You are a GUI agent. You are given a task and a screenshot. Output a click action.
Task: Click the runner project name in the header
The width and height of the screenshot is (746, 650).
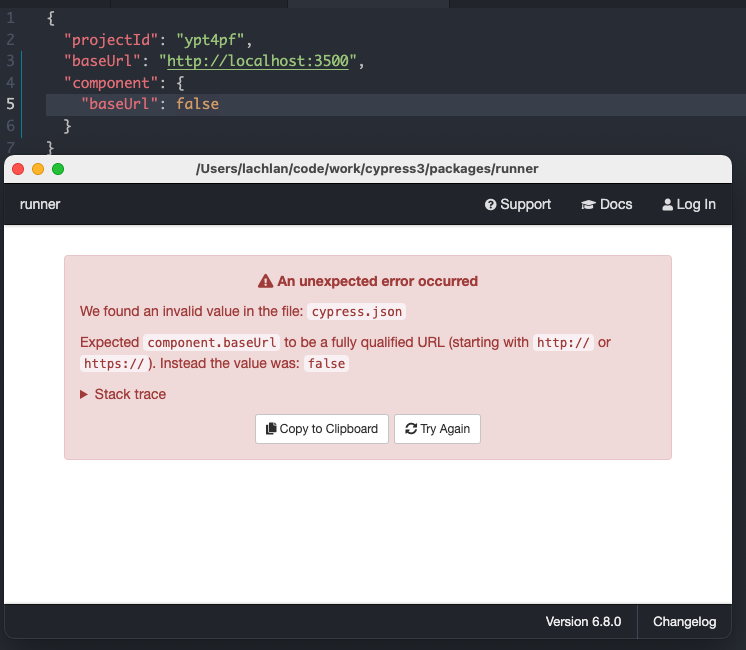point(40,204)
